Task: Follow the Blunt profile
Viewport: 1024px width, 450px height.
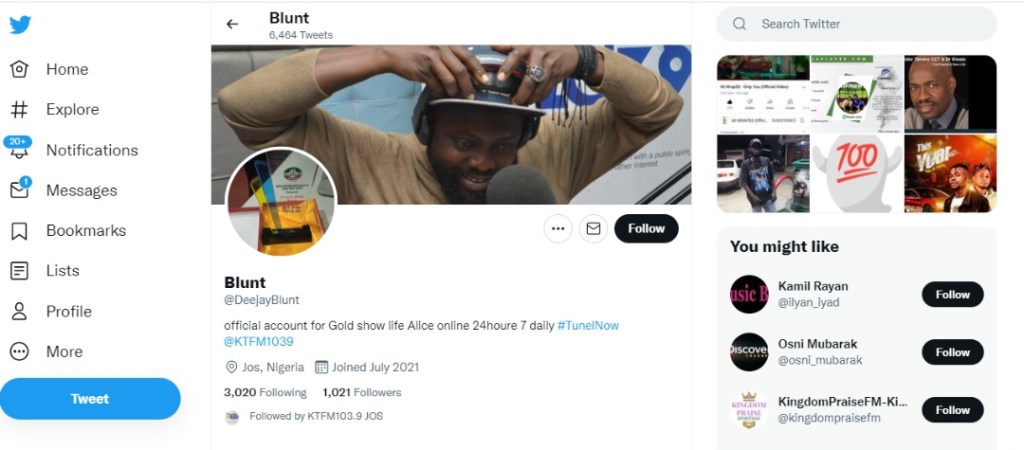Action: point(646,229)
